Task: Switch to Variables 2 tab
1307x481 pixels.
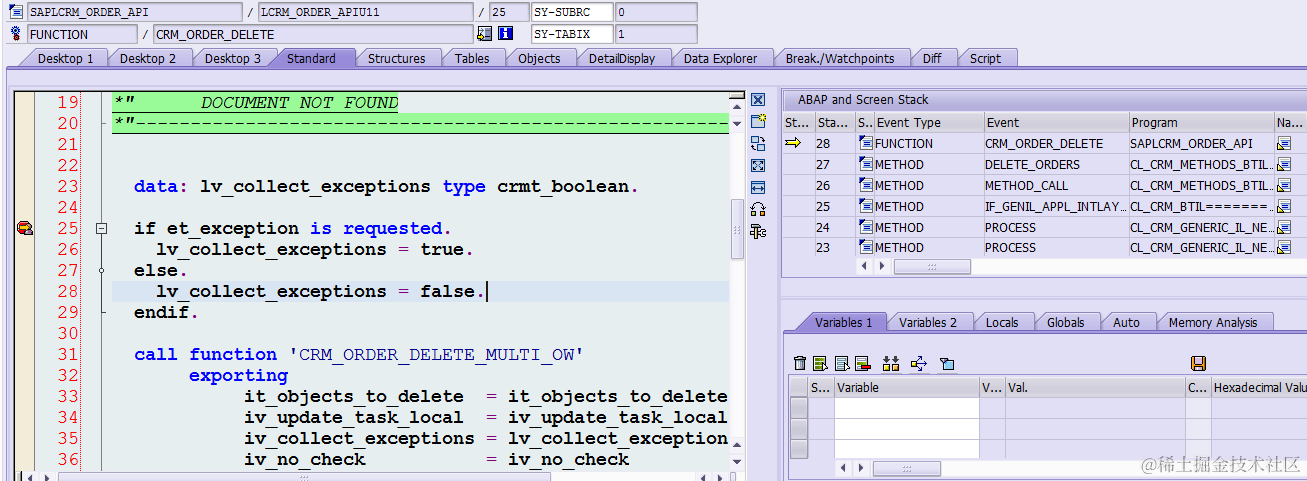Action: [x=928, y=322]
